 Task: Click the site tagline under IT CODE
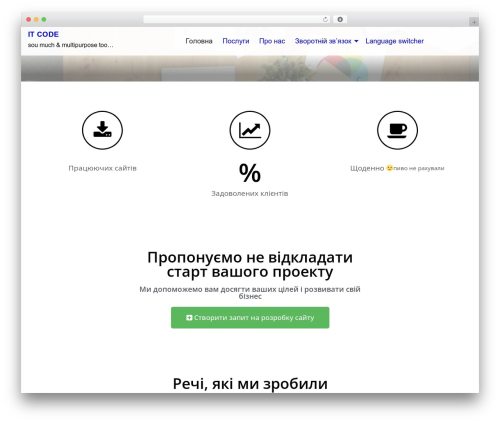point(71,45)
